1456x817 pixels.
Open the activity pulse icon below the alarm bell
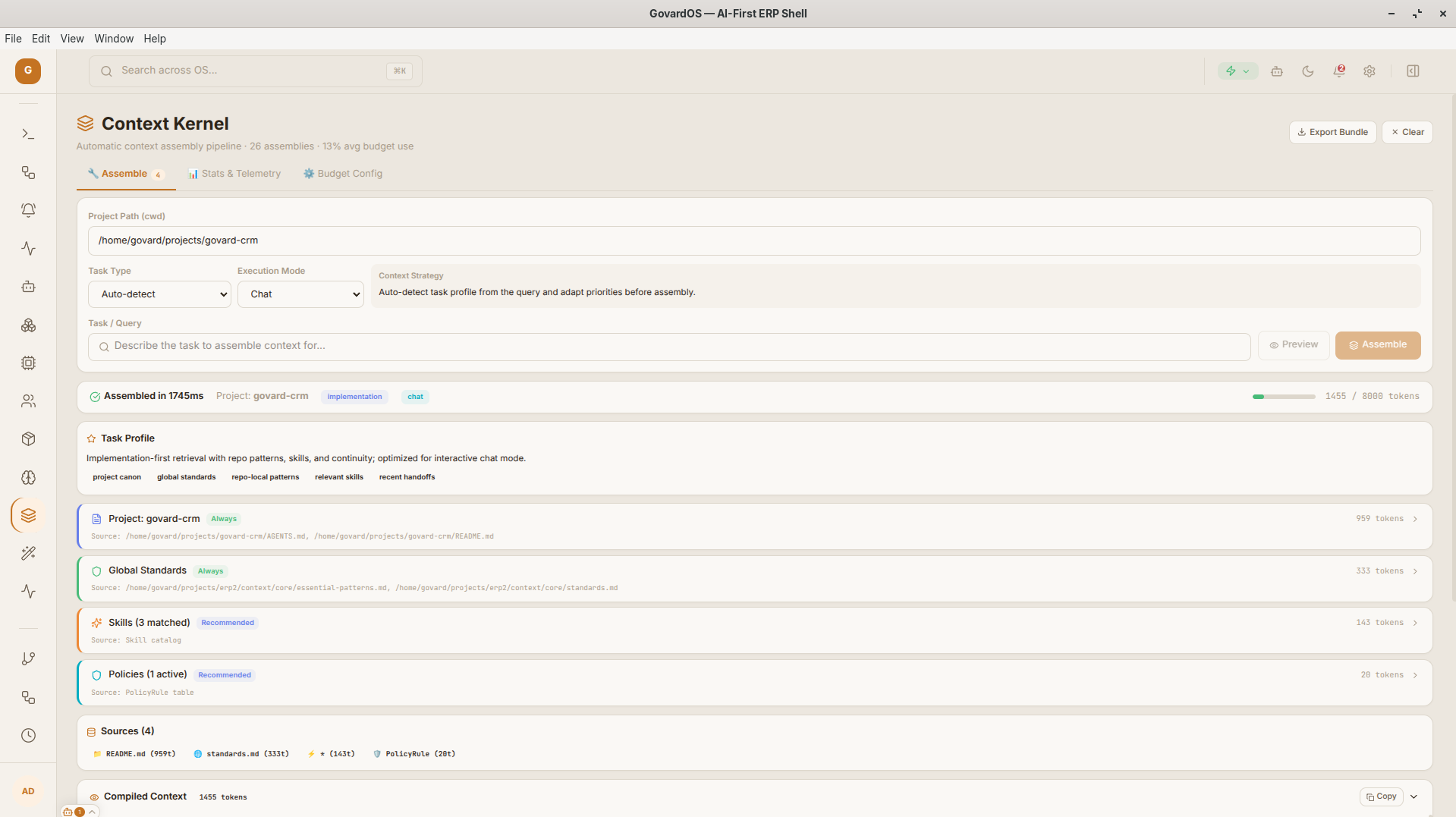(x=28, y=248)
